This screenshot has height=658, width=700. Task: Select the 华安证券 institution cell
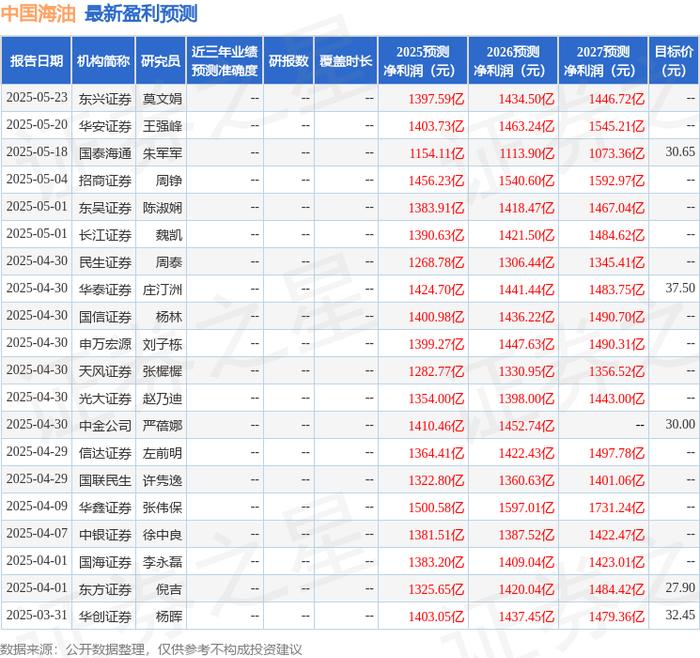pos(105,126)
